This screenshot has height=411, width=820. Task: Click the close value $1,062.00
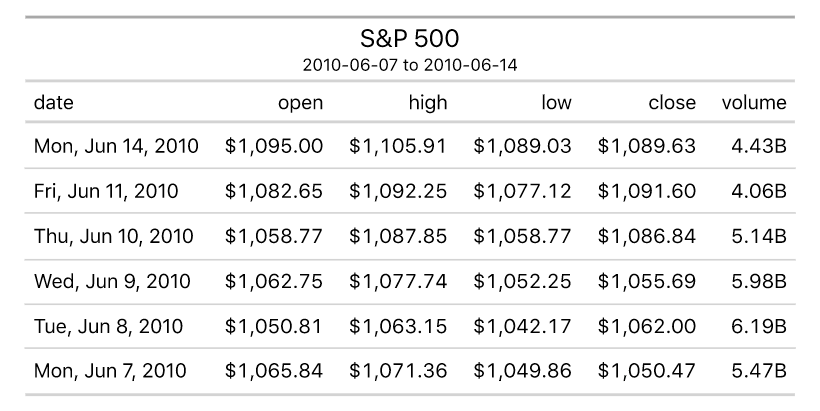coord(646,326)
